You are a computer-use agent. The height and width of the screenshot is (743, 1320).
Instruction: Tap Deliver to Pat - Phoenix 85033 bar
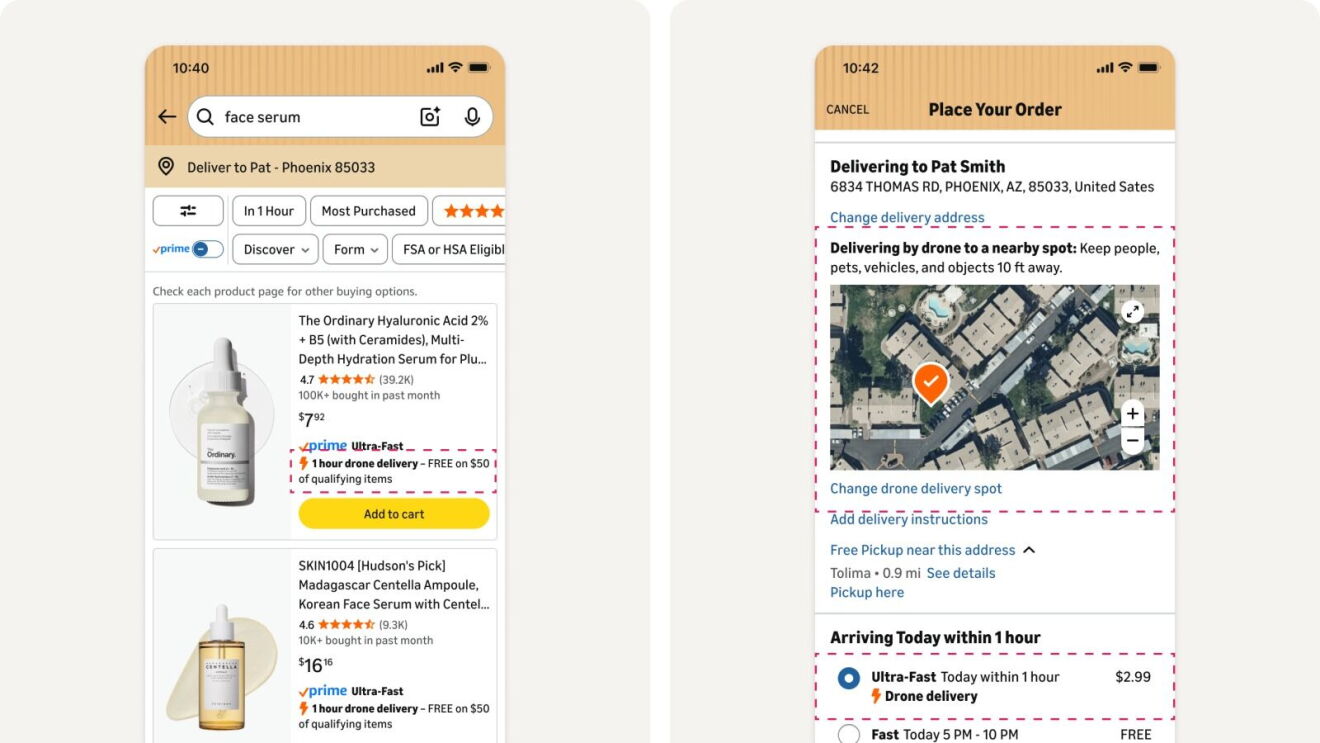point(325,167)
